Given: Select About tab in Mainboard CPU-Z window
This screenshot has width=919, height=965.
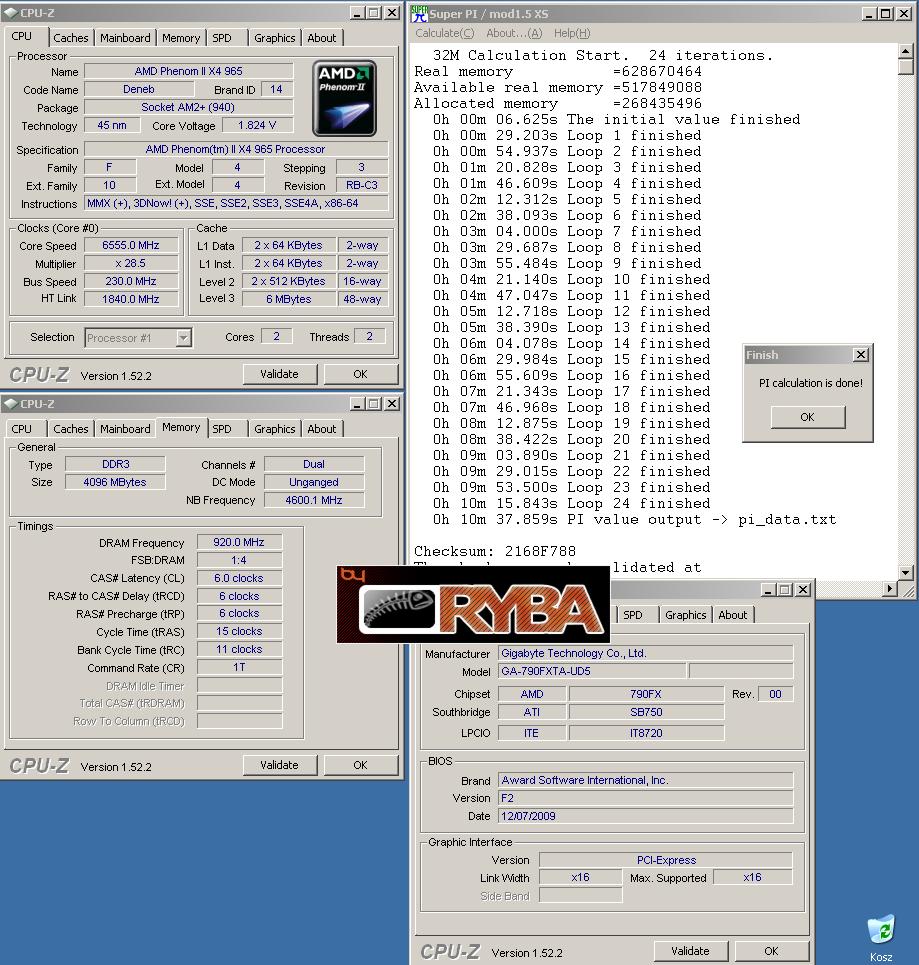Looking at the screenshot, I should 732,615.
